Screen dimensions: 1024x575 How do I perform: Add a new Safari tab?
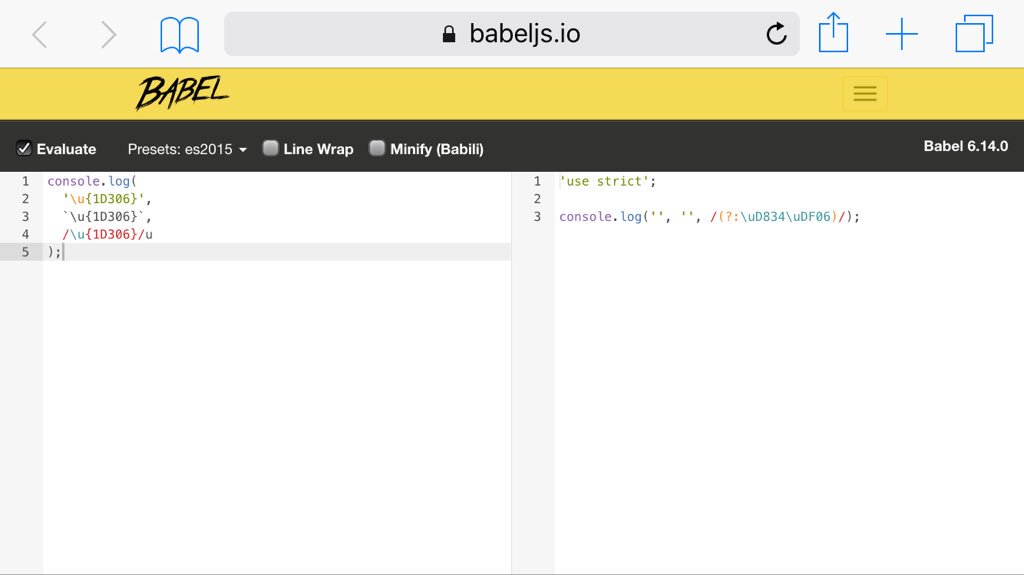[902, 34]
